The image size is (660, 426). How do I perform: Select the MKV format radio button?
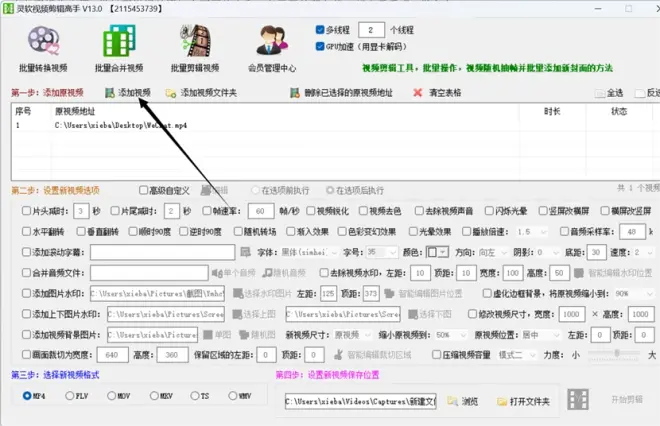(154, 396)
